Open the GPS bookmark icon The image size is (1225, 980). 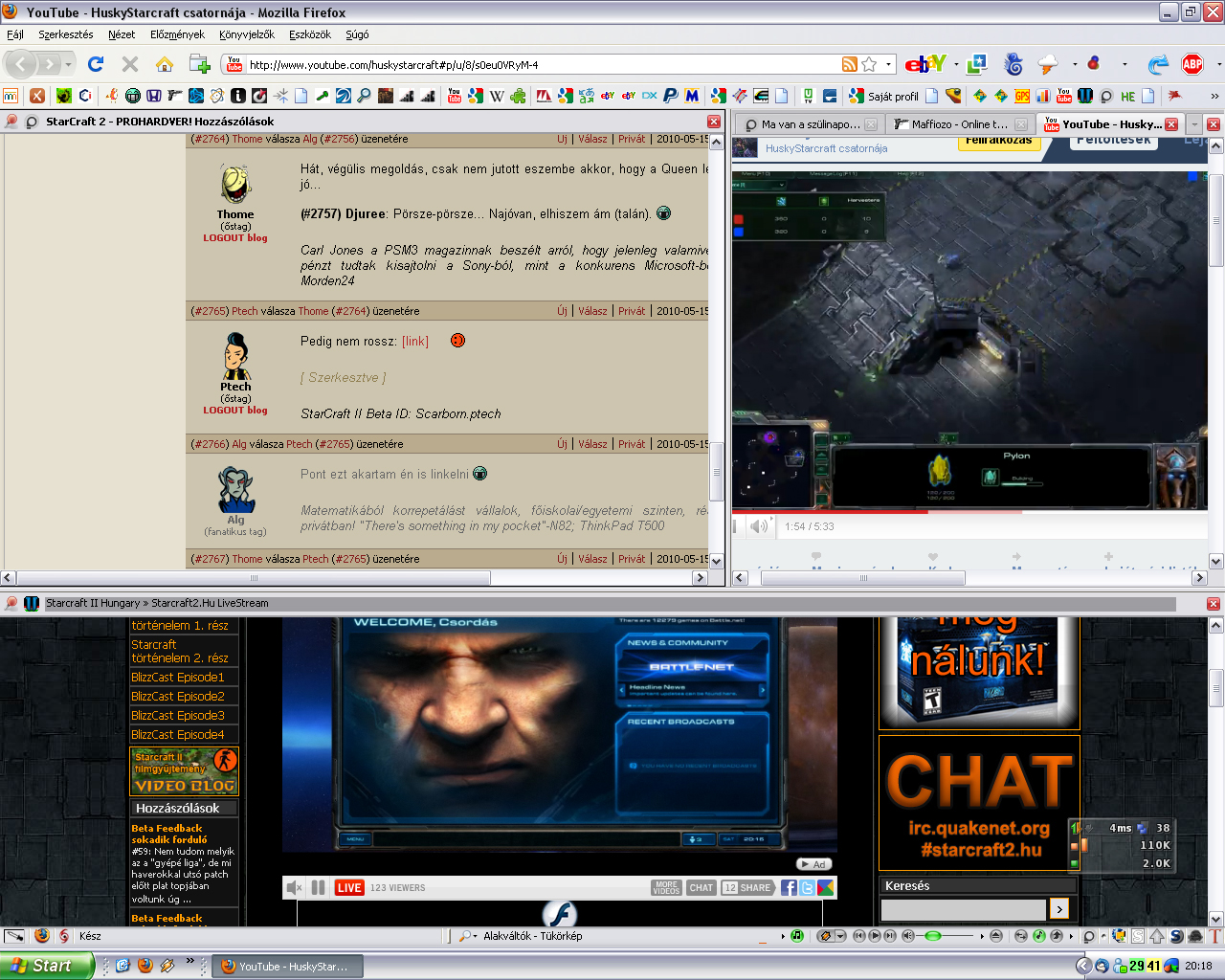click(x=1022, y=96)
